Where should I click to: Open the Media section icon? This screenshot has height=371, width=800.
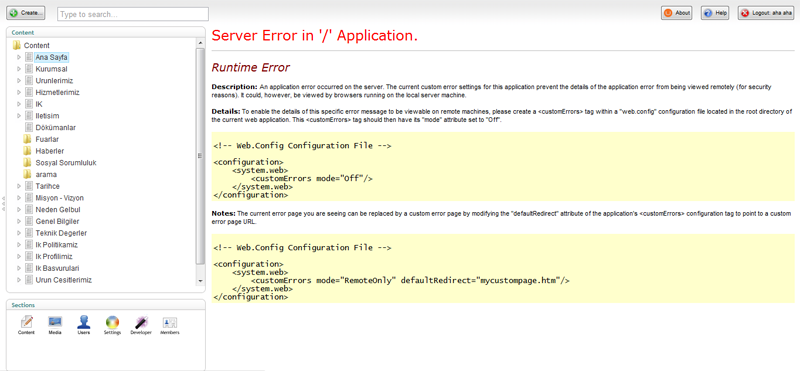coord(55,325)
